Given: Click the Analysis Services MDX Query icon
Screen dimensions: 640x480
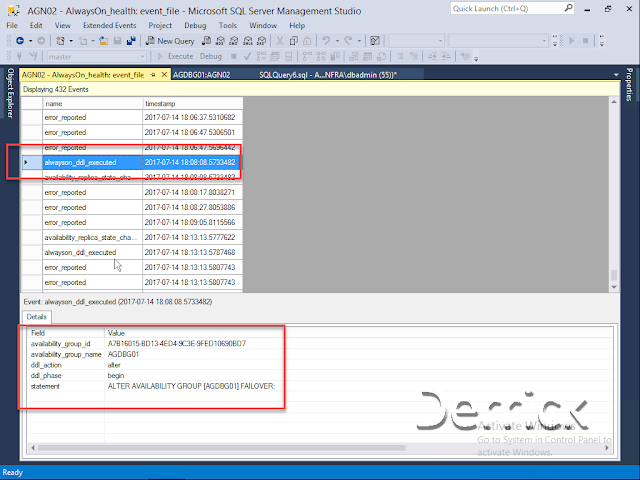Looking at the screenshot, I should 220,40.
